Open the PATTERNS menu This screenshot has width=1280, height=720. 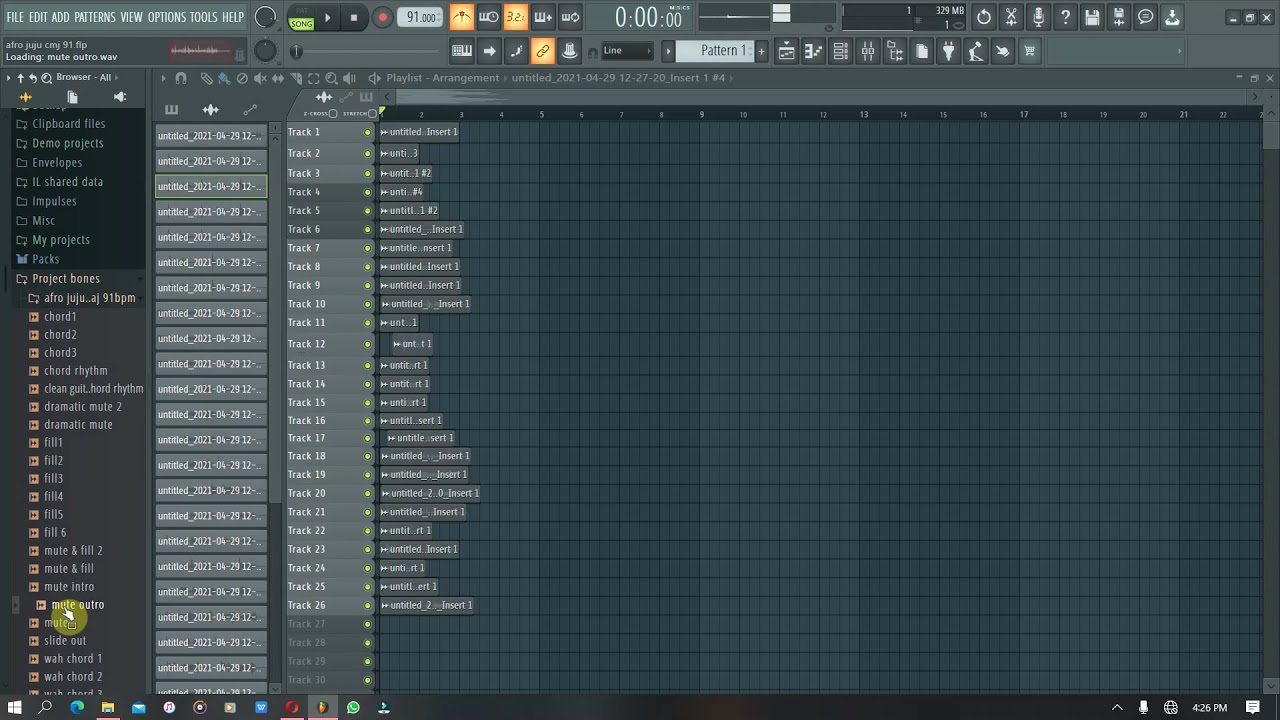click(95, 17)
